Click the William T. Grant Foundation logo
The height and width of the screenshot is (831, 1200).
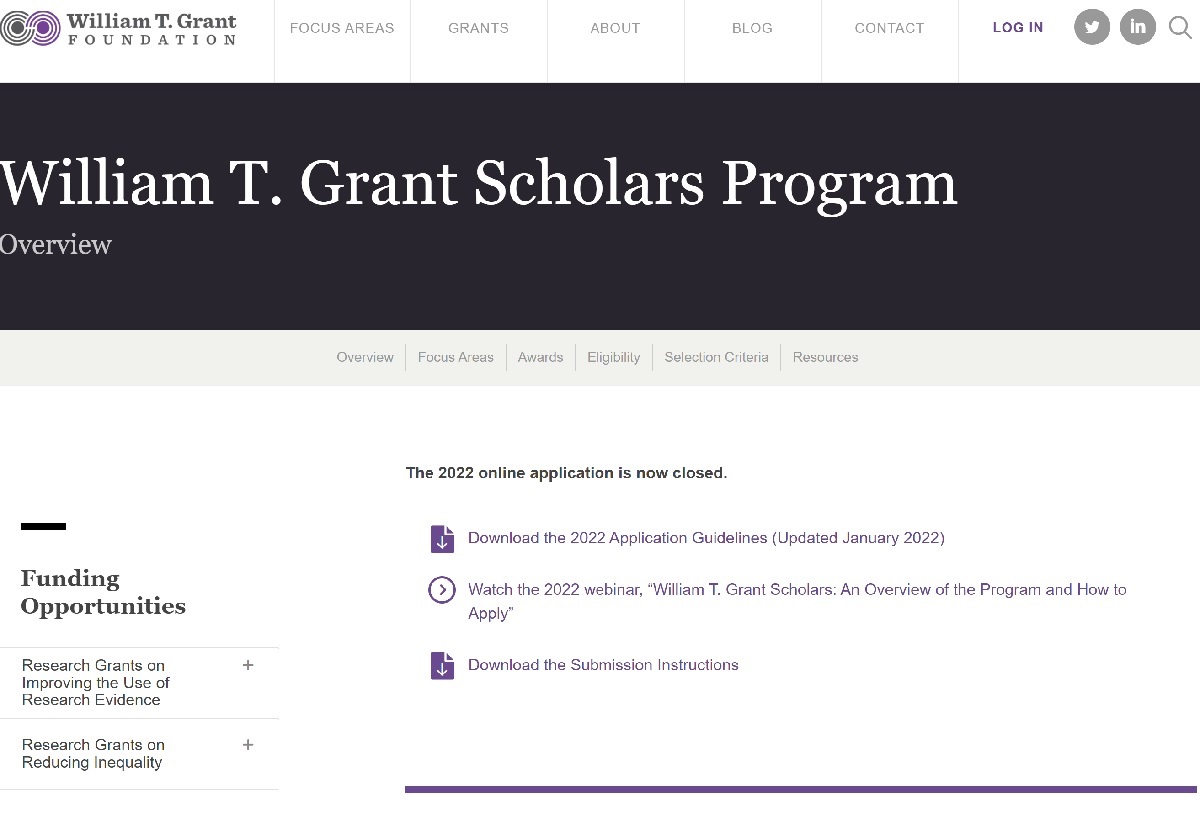[119, 28]
